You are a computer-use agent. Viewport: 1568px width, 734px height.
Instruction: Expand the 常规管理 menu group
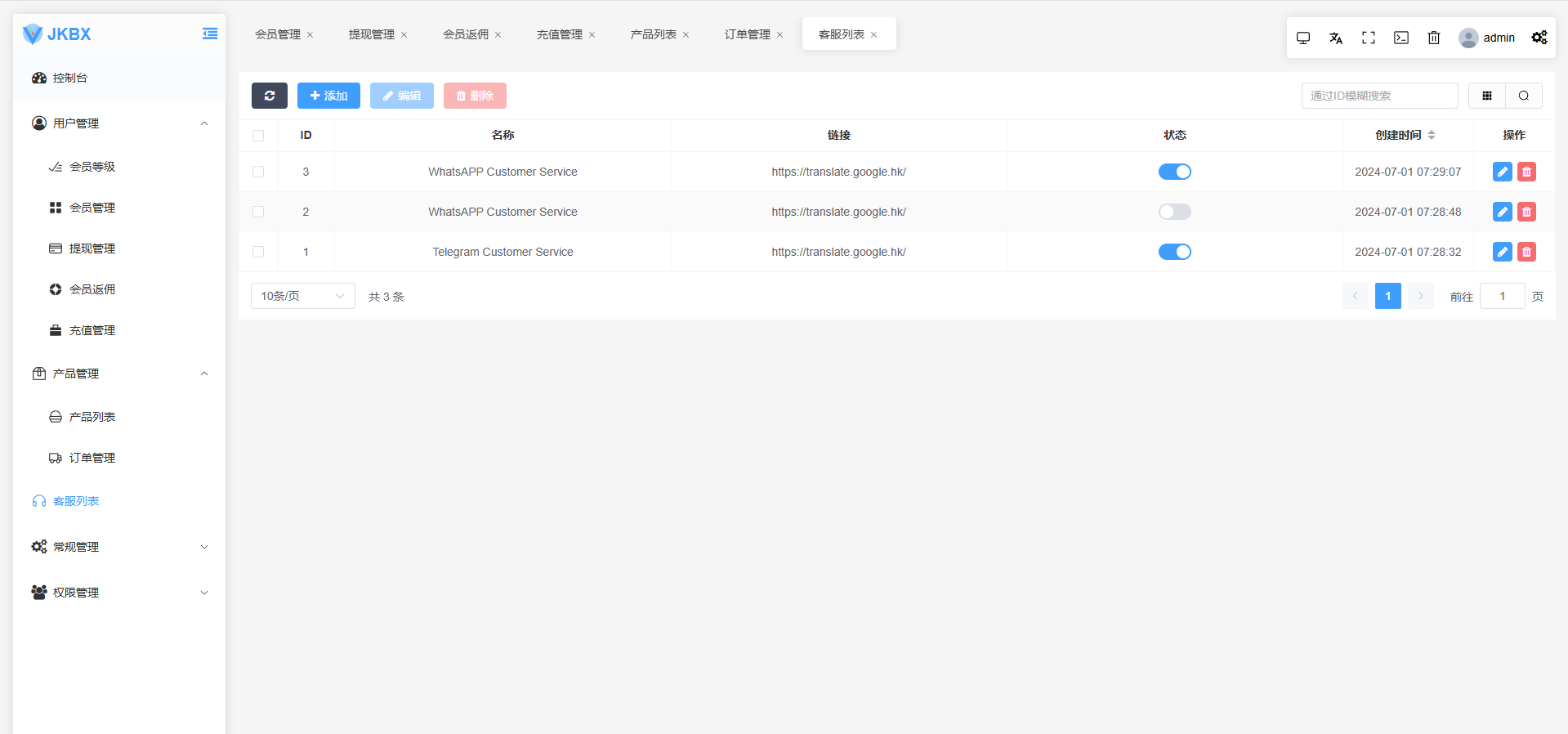point(119,547)
